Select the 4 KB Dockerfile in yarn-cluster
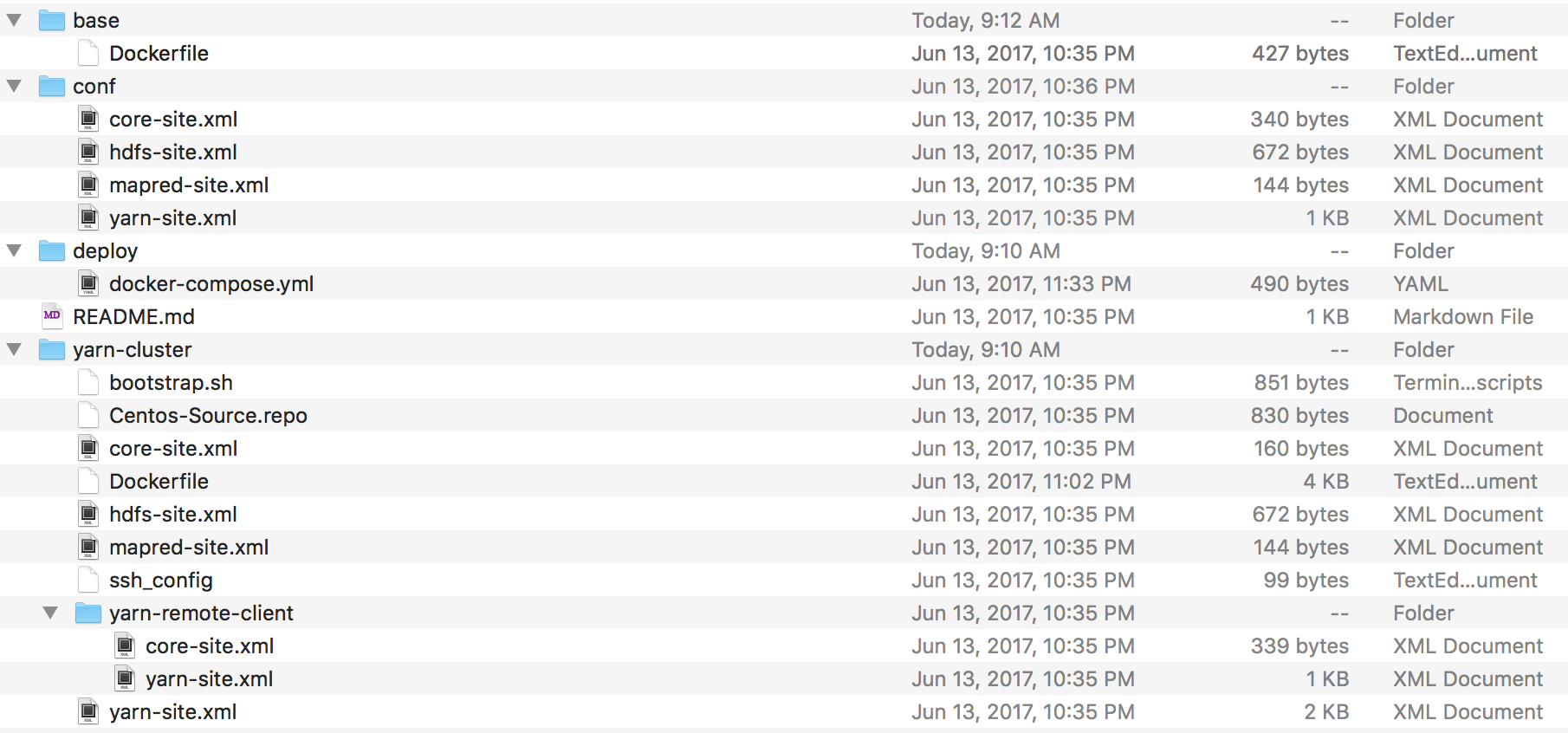This screenshot has width=1568, height=733. pyautogui.click(x=159, y=481)
